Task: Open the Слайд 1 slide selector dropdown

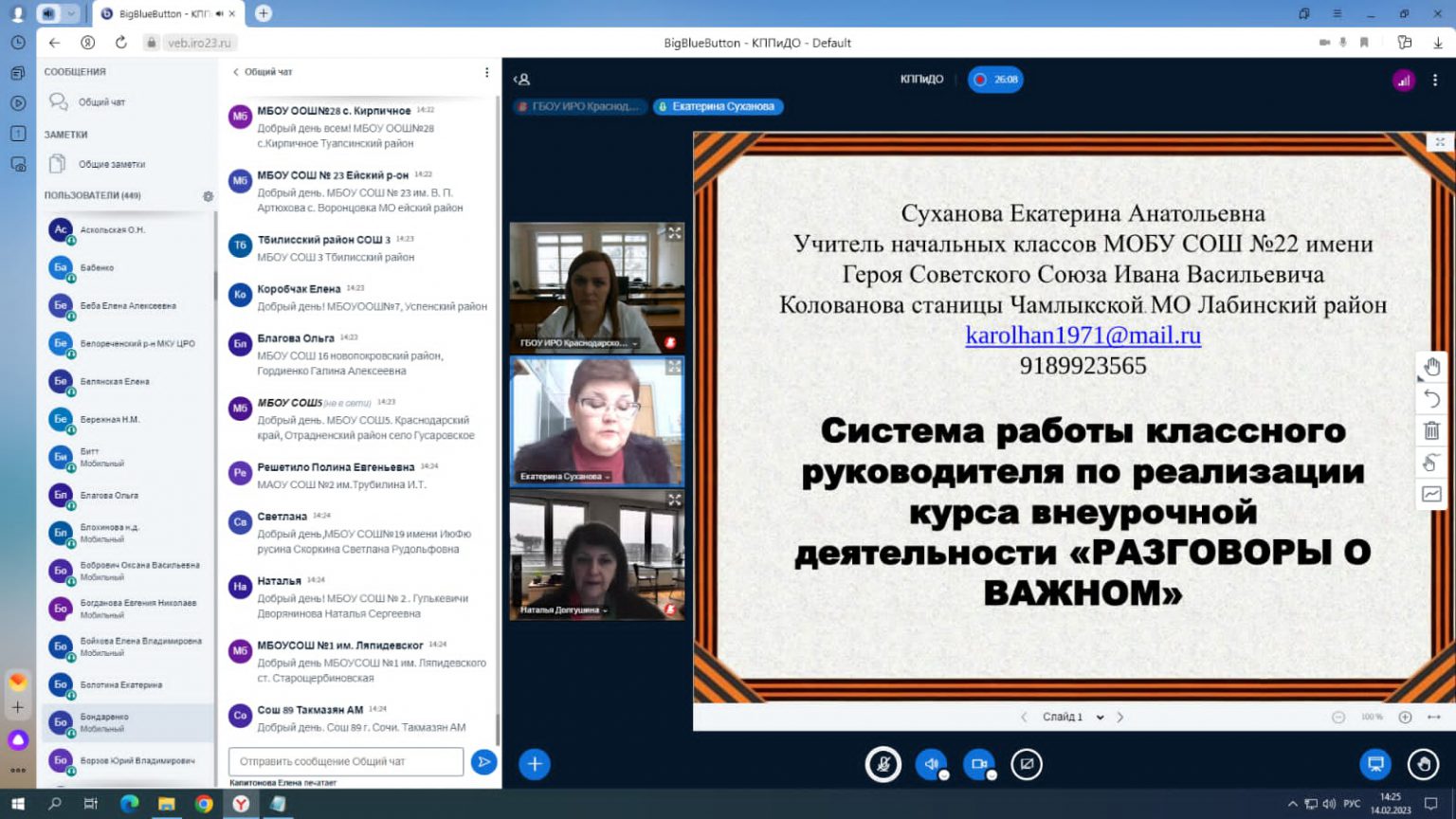Action: 1073,718
